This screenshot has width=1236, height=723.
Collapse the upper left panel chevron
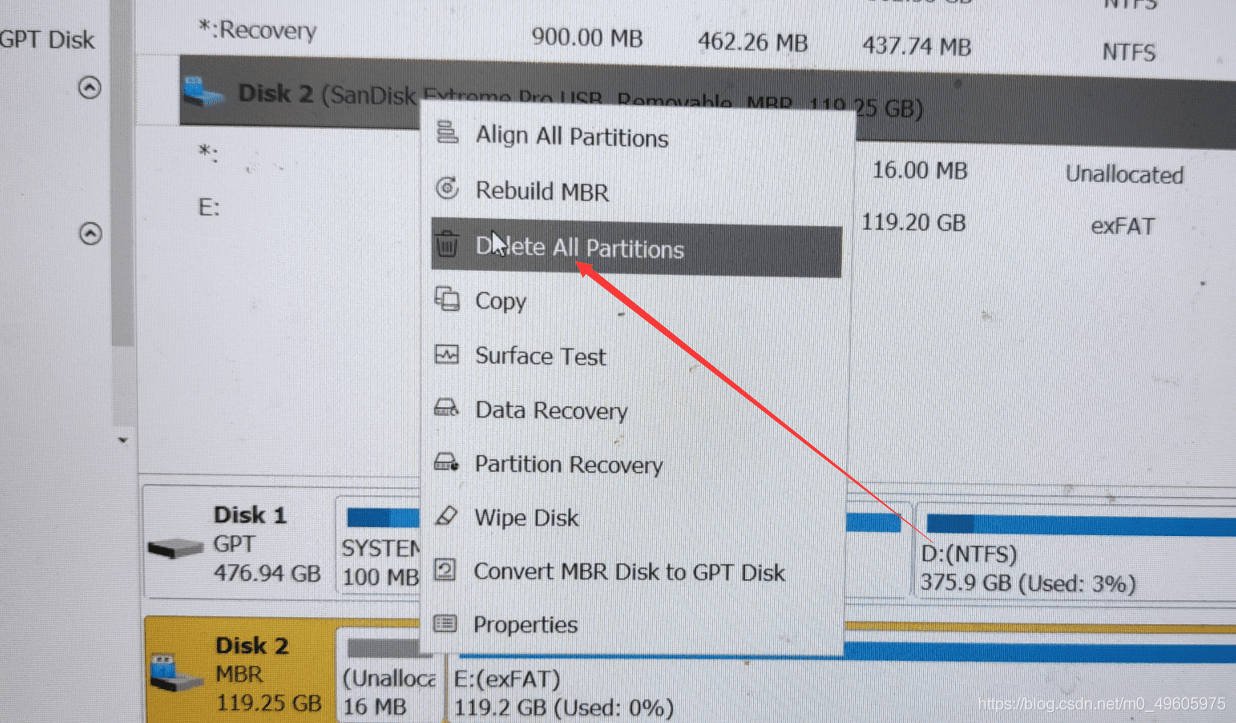coord(90,88)
